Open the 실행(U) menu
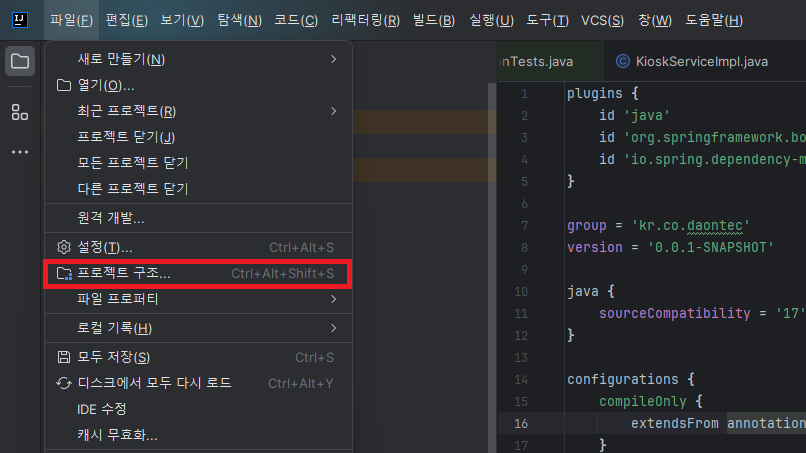The height and width of the screenshot is (453, 806). (491, 21)
